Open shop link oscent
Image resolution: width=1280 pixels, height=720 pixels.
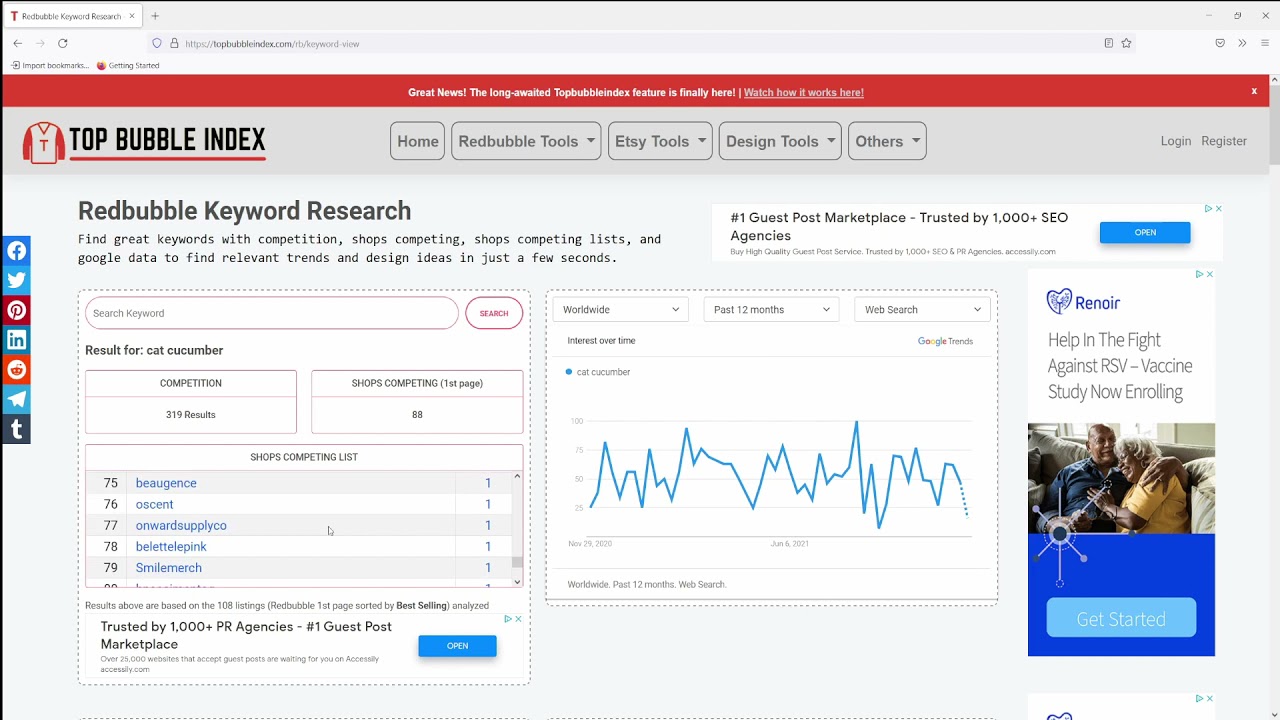pos(154,504)
